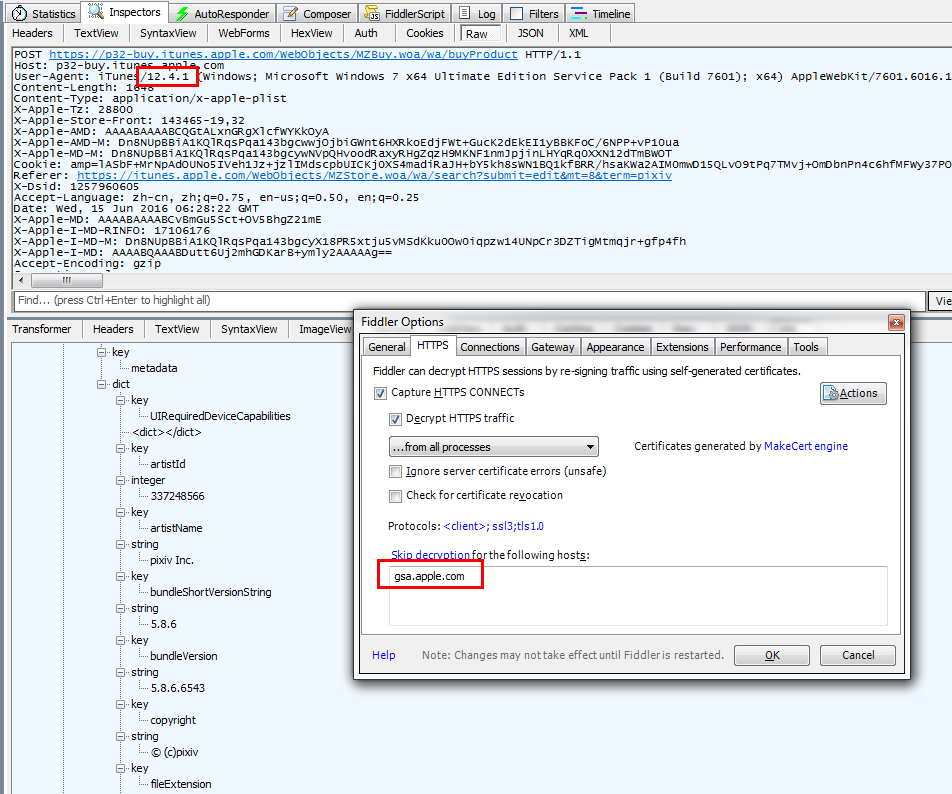
Task: Open Tools tab in Fiddler Options
Action: tap(806, 347)
